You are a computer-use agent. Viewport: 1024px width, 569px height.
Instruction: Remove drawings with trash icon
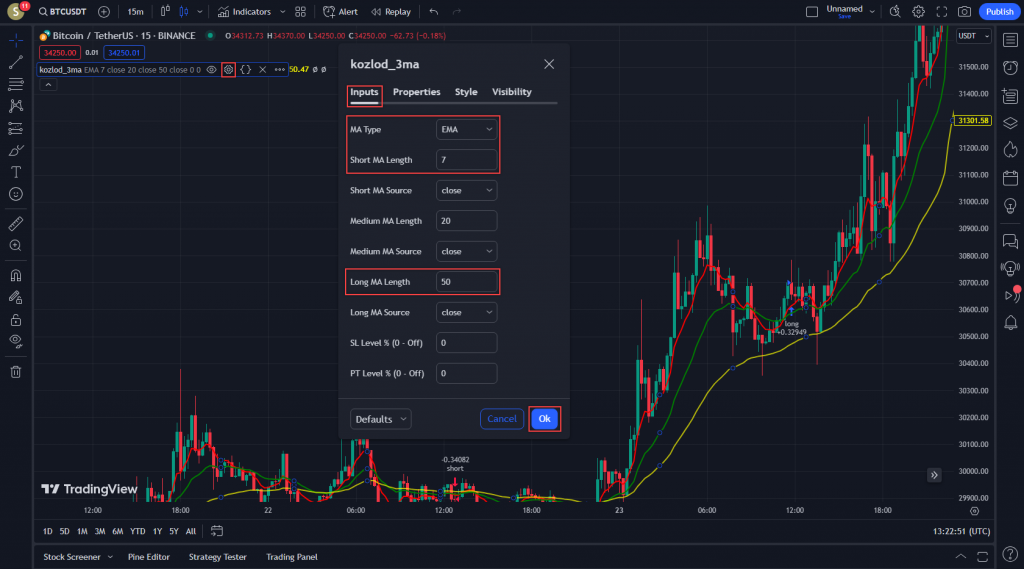(16, 372)
